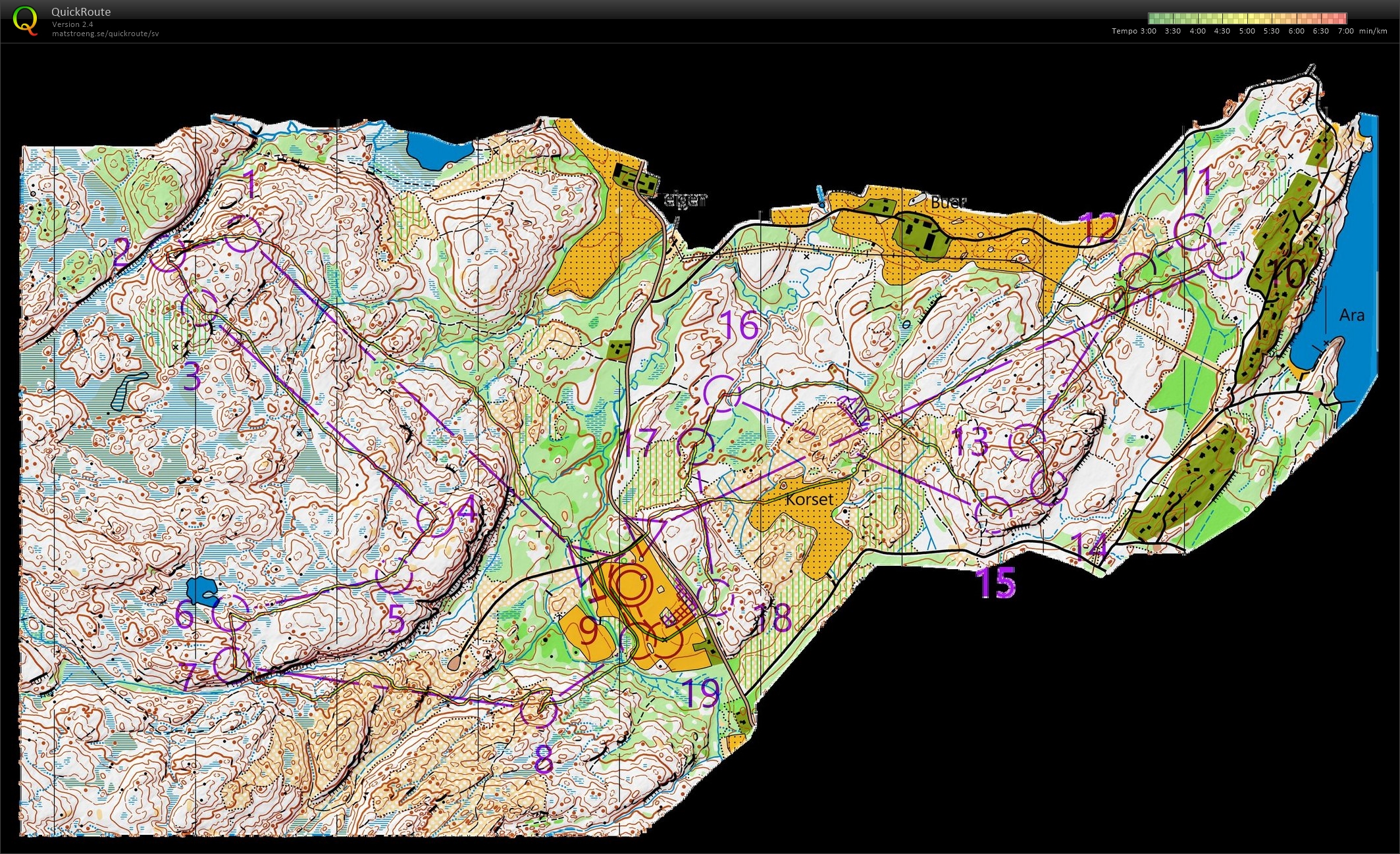Viewport: 1400px width, 854px height.
Task: Click control number 13 label
Action: pos(971,441)
